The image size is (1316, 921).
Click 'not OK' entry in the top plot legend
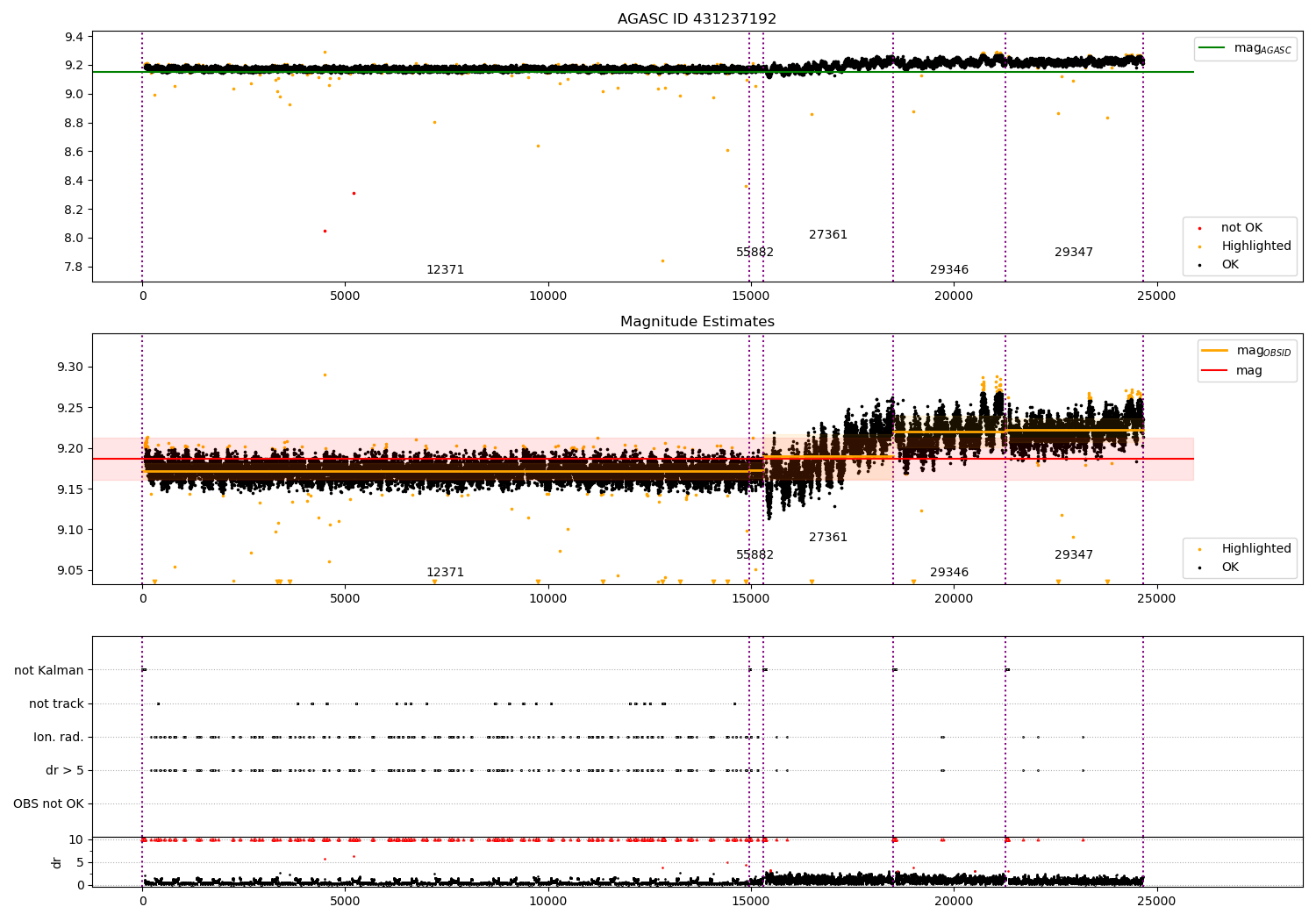pos(1241,228)
